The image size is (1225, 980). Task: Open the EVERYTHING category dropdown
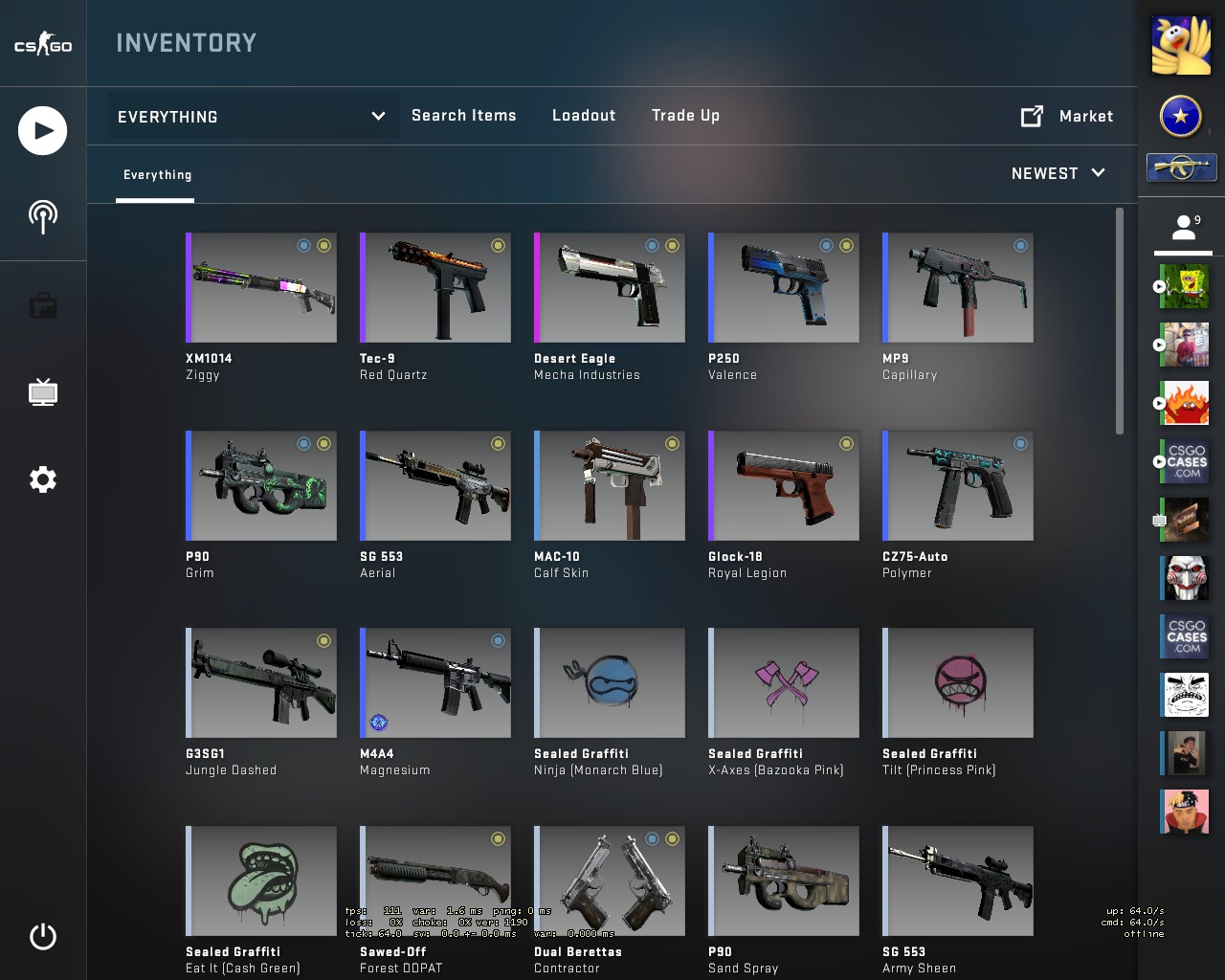pos(251,117)
